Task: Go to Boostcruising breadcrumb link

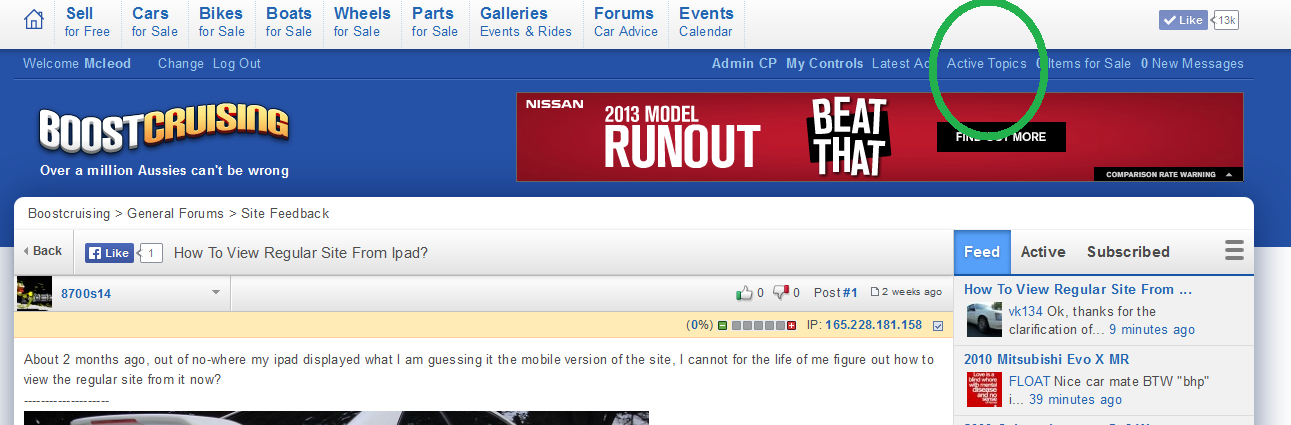Action: (68, 213)
